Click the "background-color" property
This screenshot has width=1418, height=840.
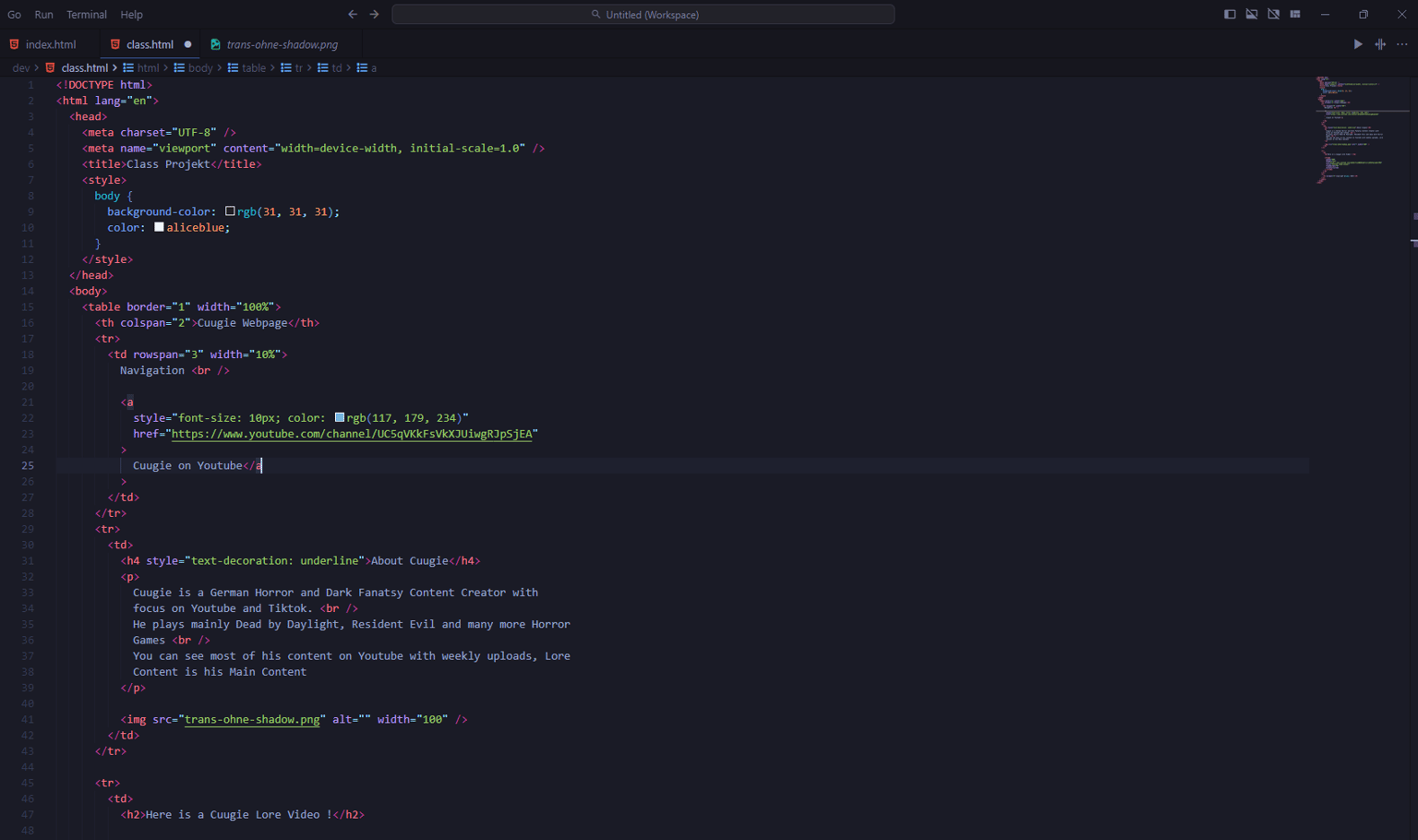click(159, 212)
